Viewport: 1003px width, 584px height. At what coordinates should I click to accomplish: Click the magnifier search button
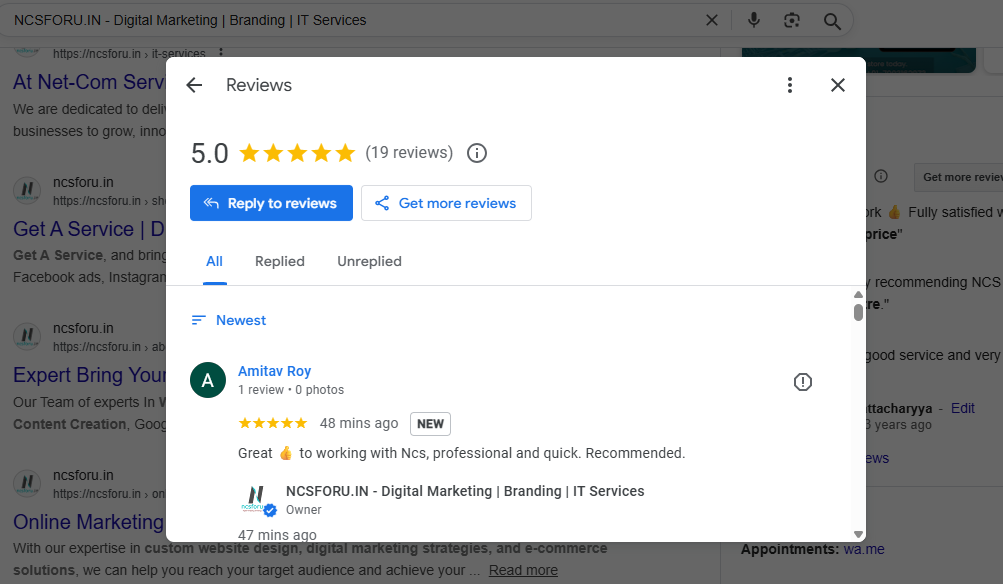pos(832,21)
